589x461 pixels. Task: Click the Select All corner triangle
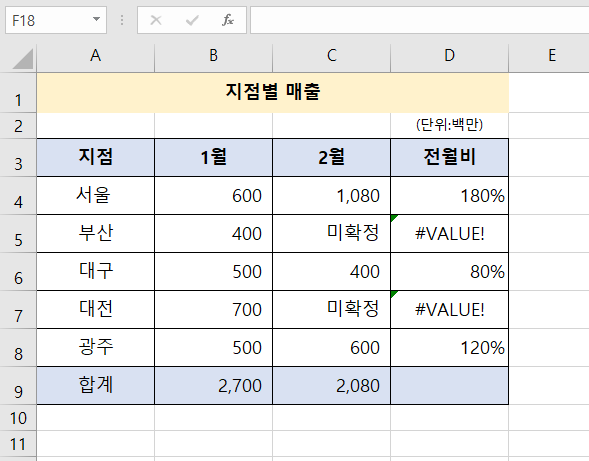pyautogui.click(x=23, y=59)
